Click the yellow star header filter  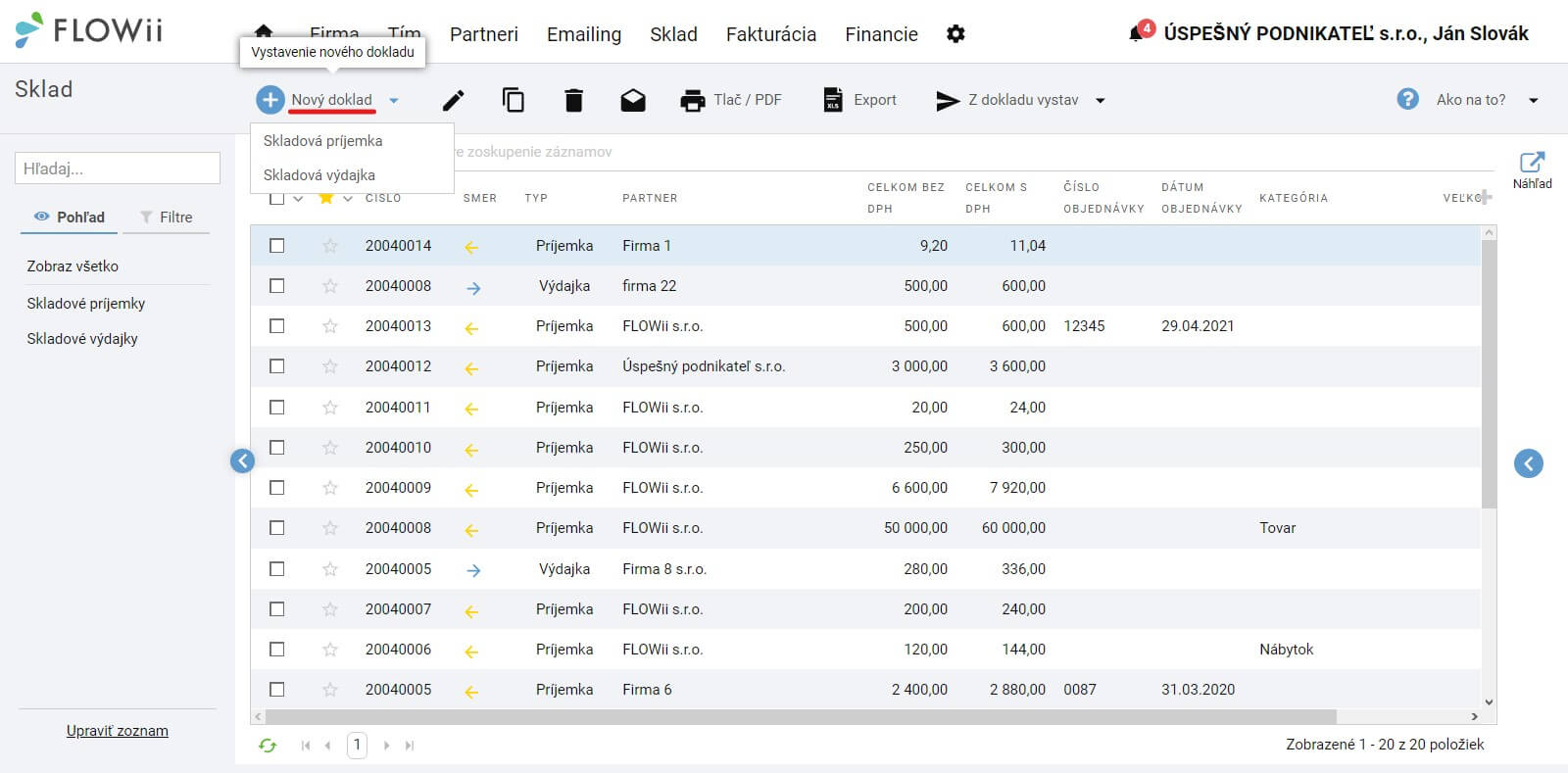326,198
